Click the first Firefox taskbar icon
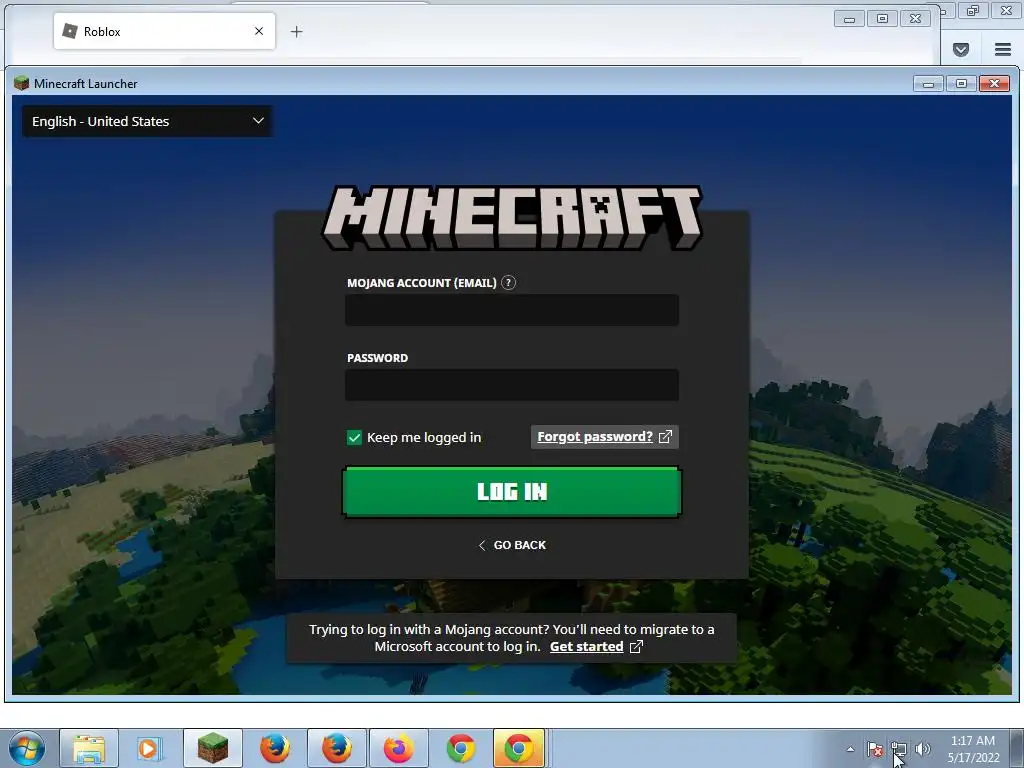 pyautogui.click(x=275, y=748)
